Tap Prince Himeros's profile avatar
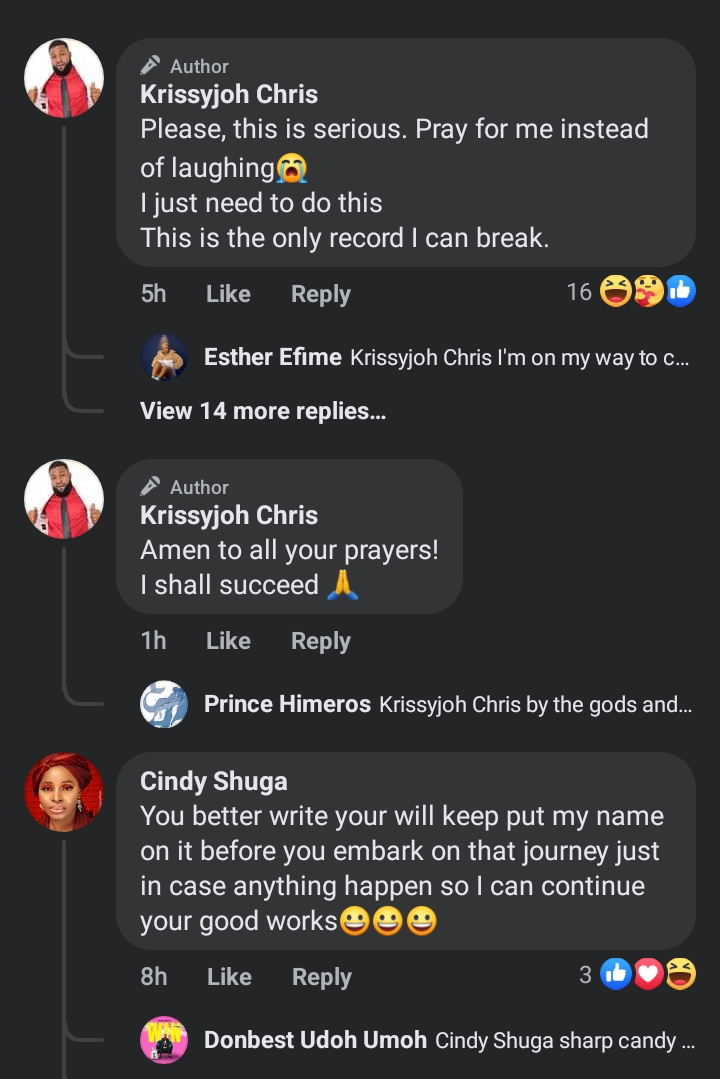 164,705
